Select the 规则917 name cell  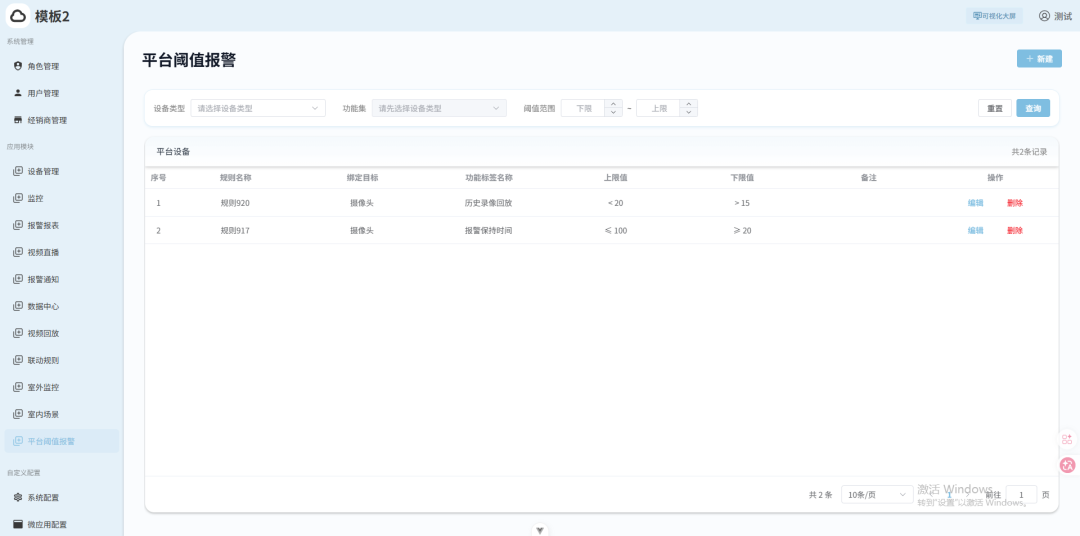pyautogui.click(x=235, y=230)
